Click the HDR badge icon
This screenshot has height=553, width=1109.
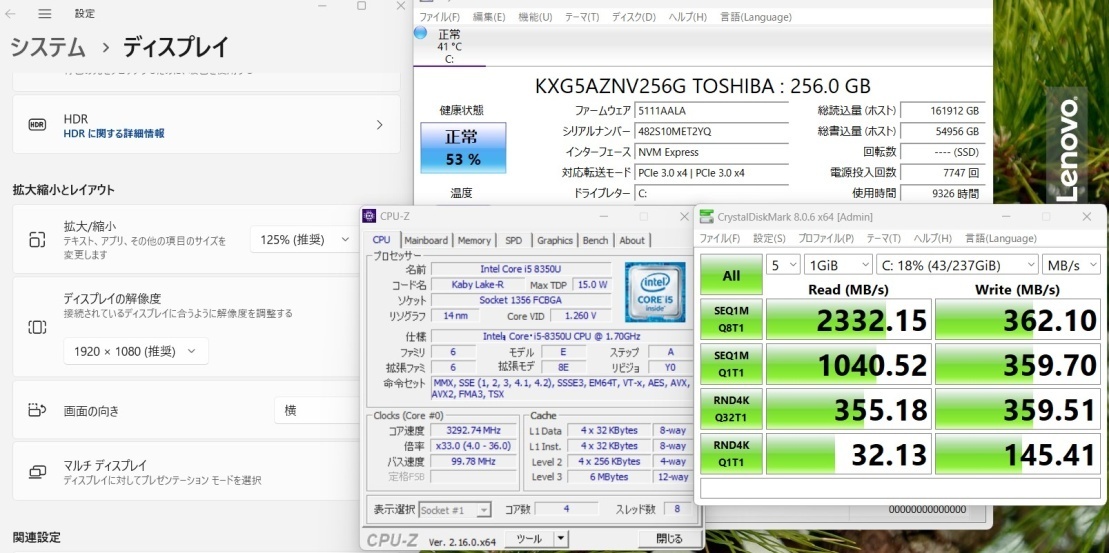pyautogui.click(x=37, y=125)
